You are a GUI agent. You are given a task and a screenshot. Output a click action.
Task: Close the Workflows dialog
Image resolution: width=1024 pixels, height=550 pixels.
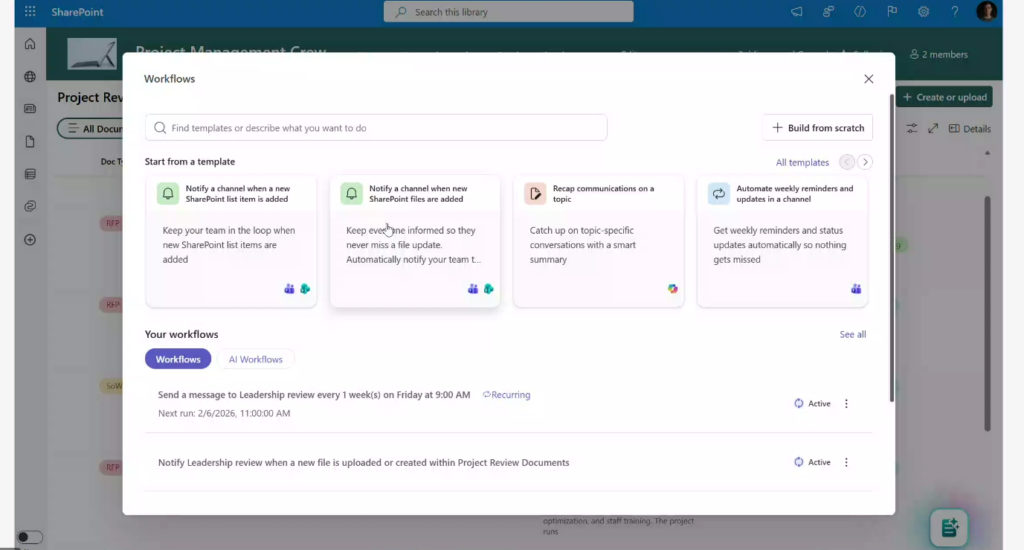coord(868,79)
